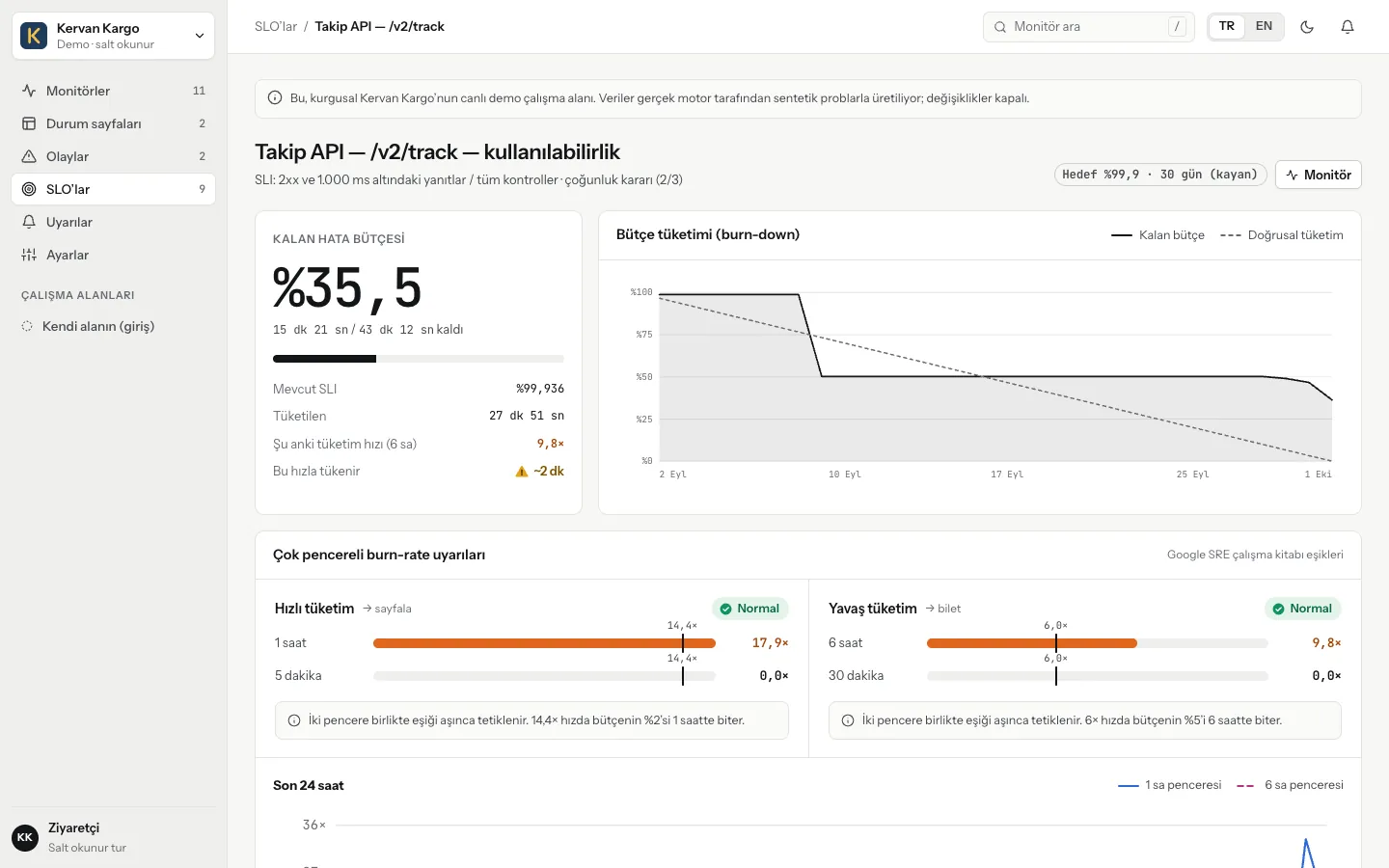
Task: Click the warning icon next to ~2 dk
Action: pyautogui.click(x=522, y=472)
